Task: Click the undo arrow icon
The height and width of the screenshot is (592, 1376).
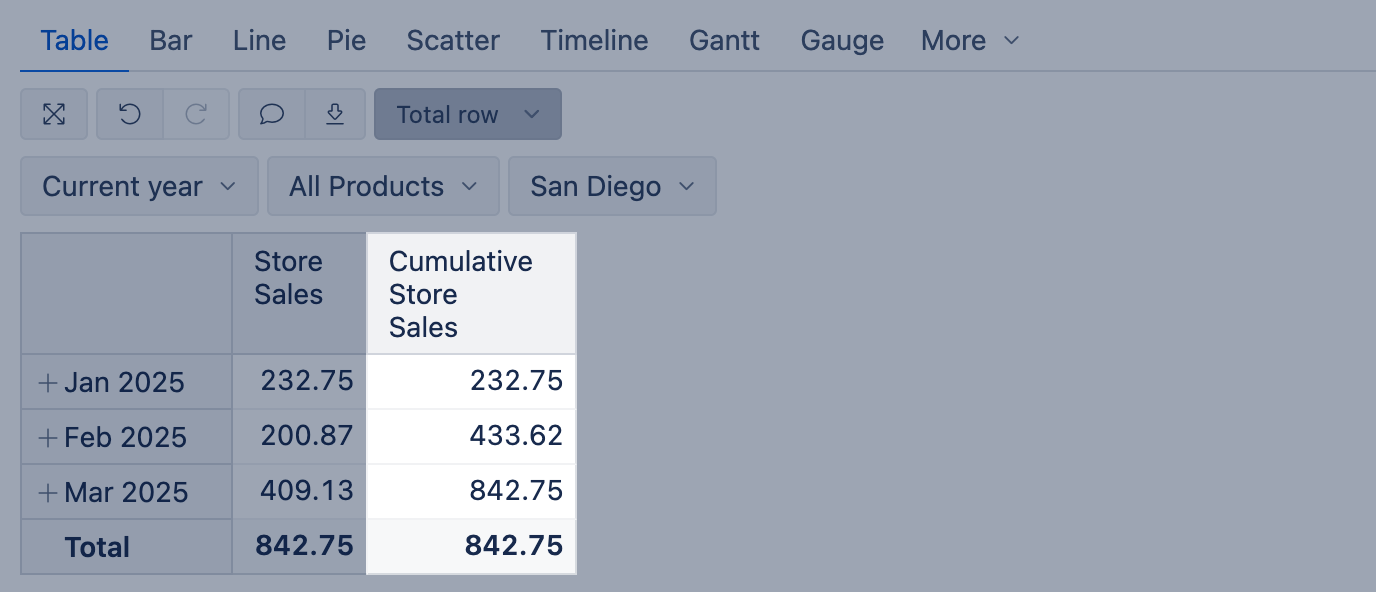Action: [130, 114]
